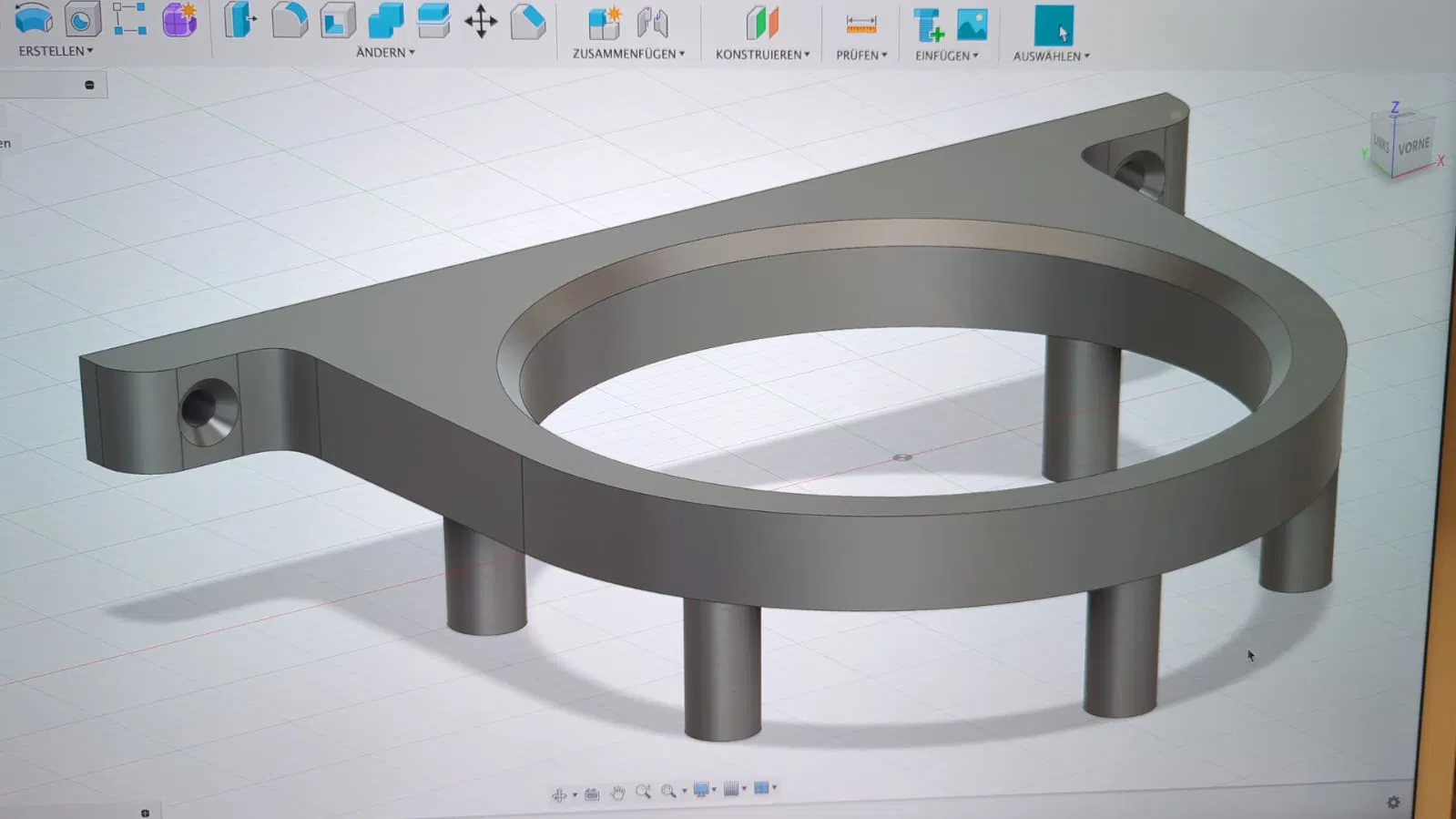Activate the Move/Copy four-arrow tool
Image resolution: width=1456 pixels, height=819 pixels.
481,21
